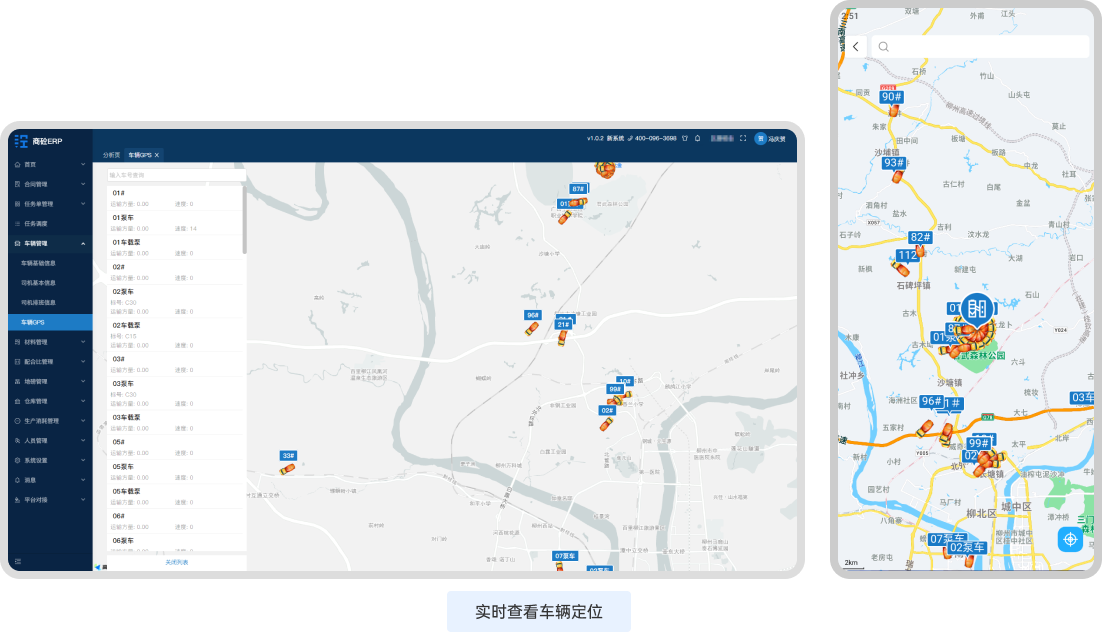Image resolution: width=1102 pixels, height=632 pixels.
Task: Select 02泵车 in vehicle list
Action: point(176,301)
